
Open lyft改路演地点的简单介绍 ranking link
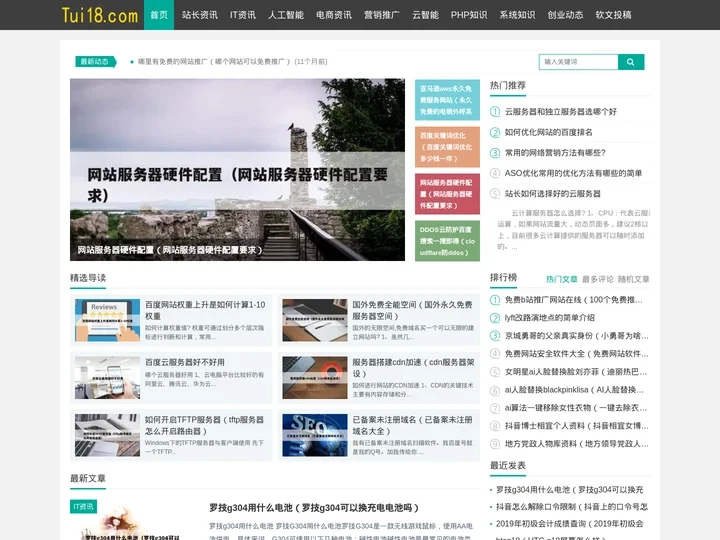click(550, 318)
